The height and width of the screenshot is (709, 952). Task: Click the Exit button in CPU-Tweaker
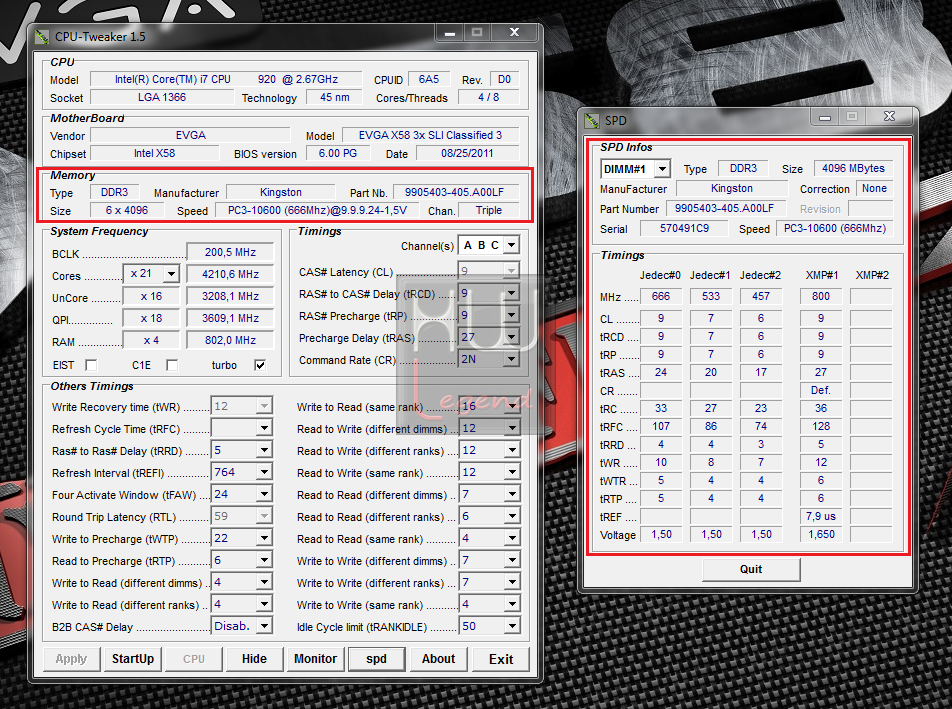[x=501, y=659]
